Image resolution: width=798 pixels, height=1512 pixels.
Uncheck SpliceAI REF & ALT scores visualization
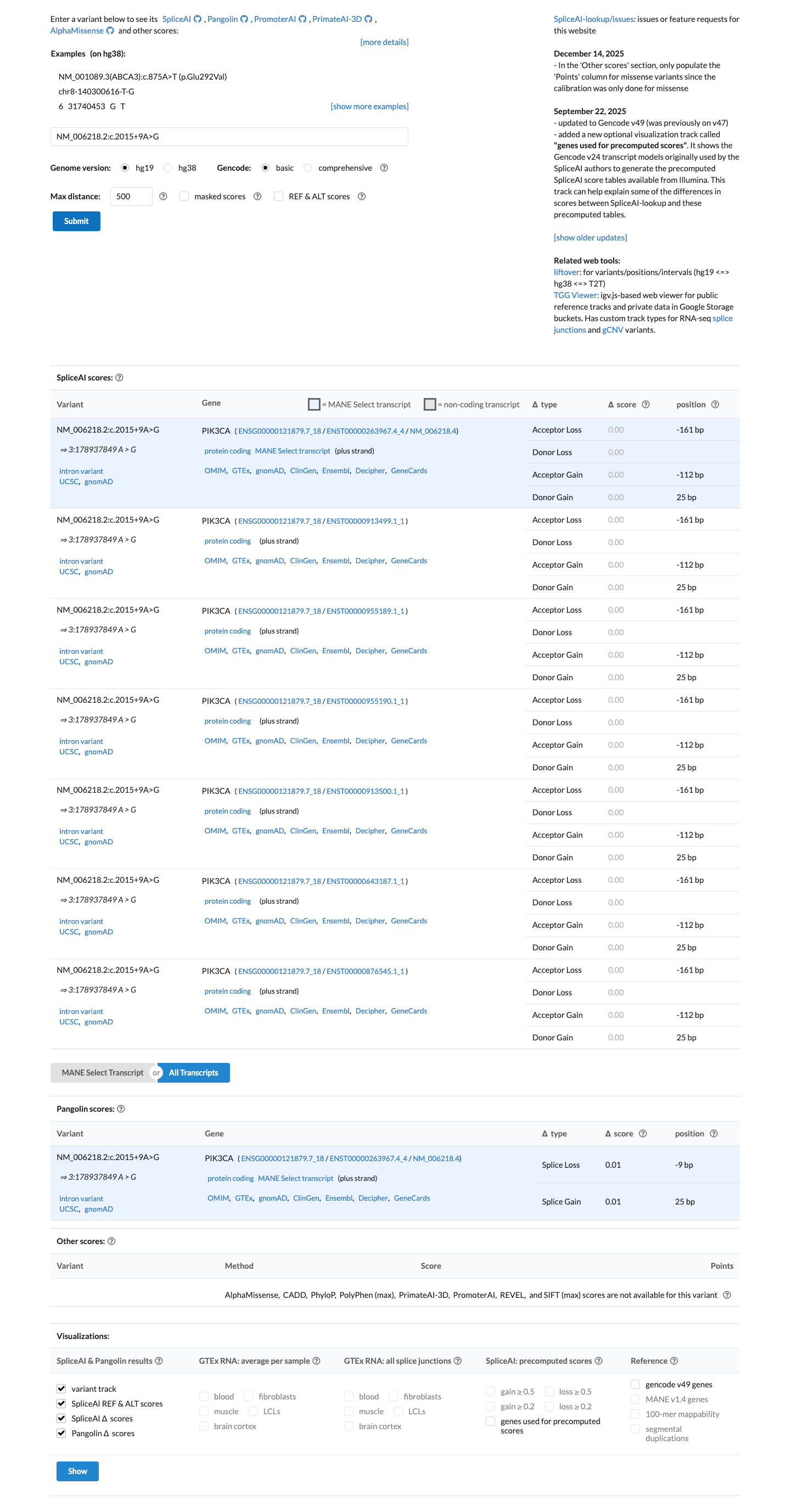pyautogui.click(x=61, y=1403)
